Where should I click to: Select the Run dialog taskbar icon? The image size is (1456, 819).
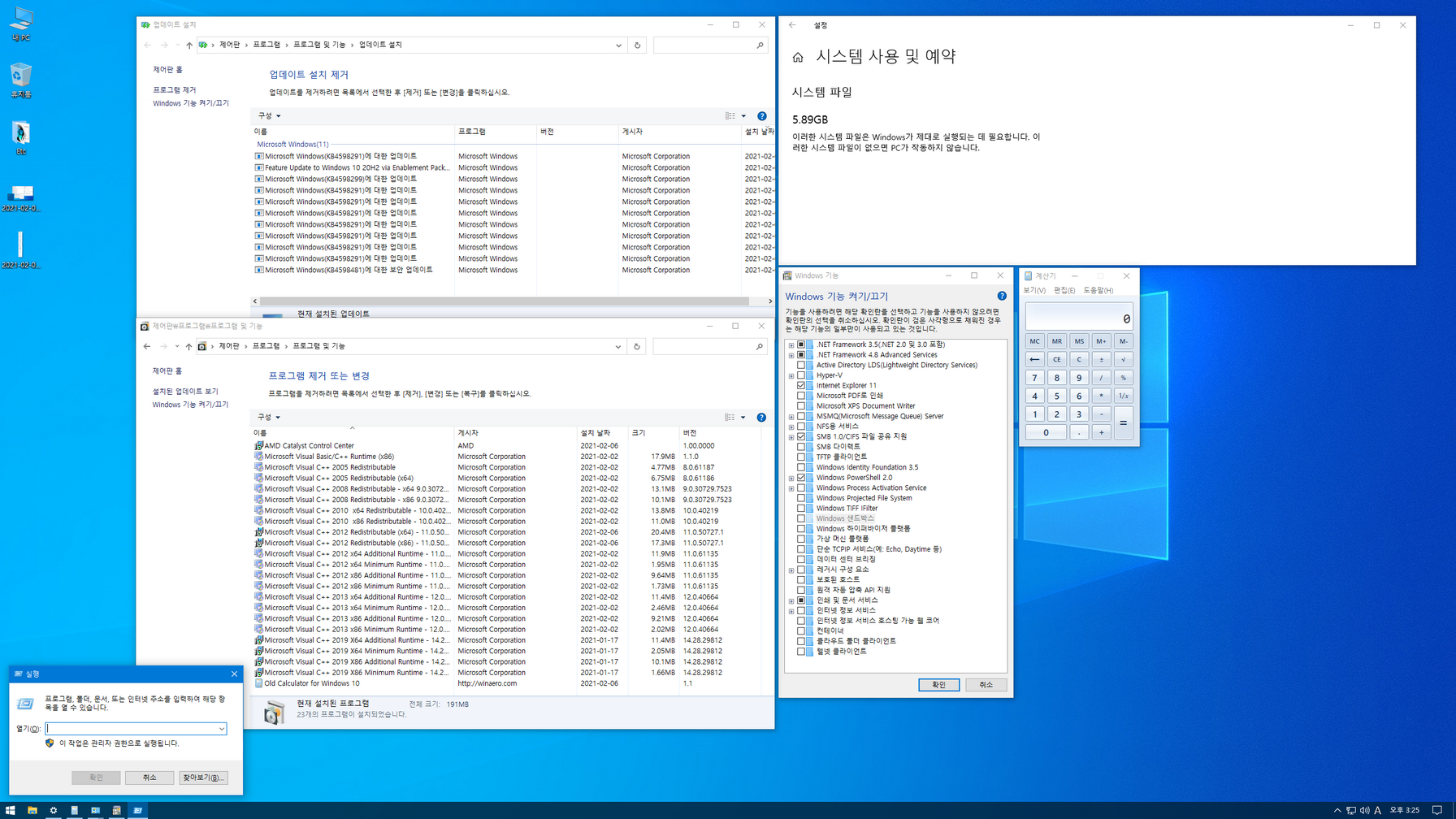click(x=138, y=810)
